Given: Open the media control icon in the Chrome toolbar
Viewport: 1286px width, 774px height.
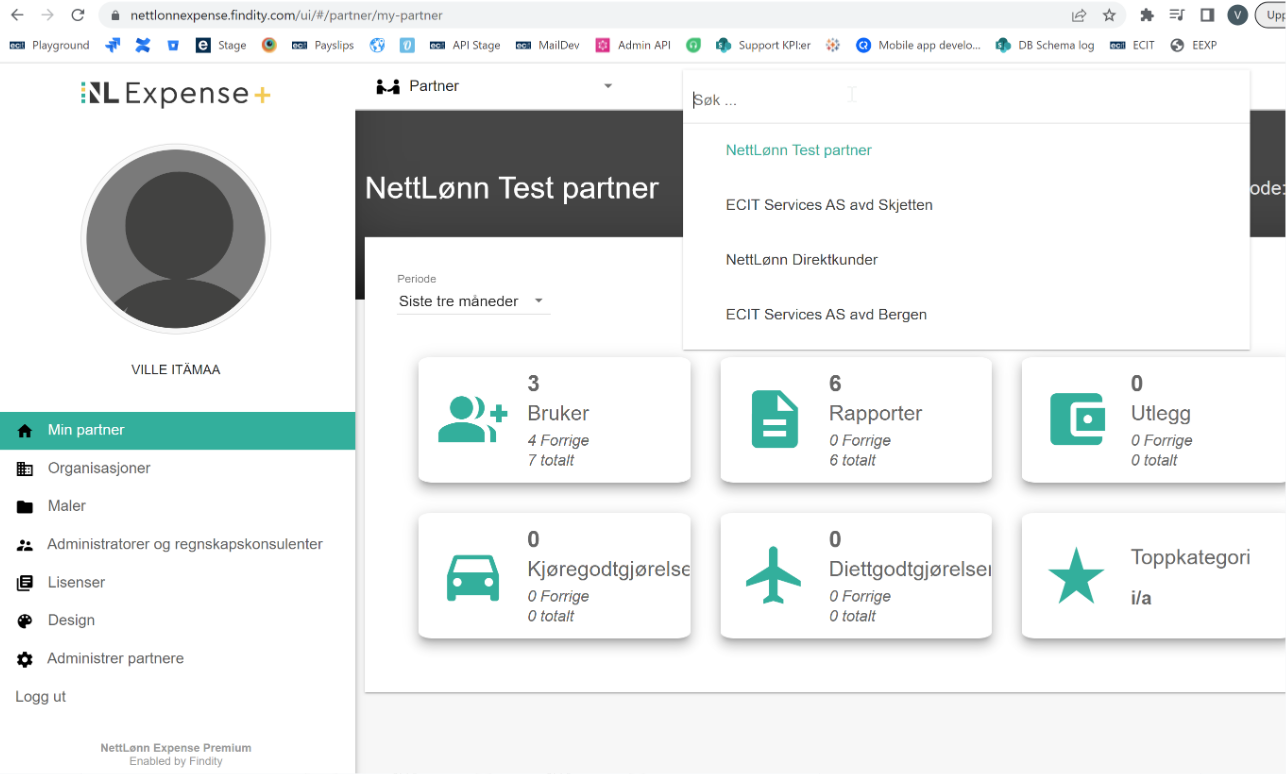Looking at the screenshot, I should [x=1177, y=15].
